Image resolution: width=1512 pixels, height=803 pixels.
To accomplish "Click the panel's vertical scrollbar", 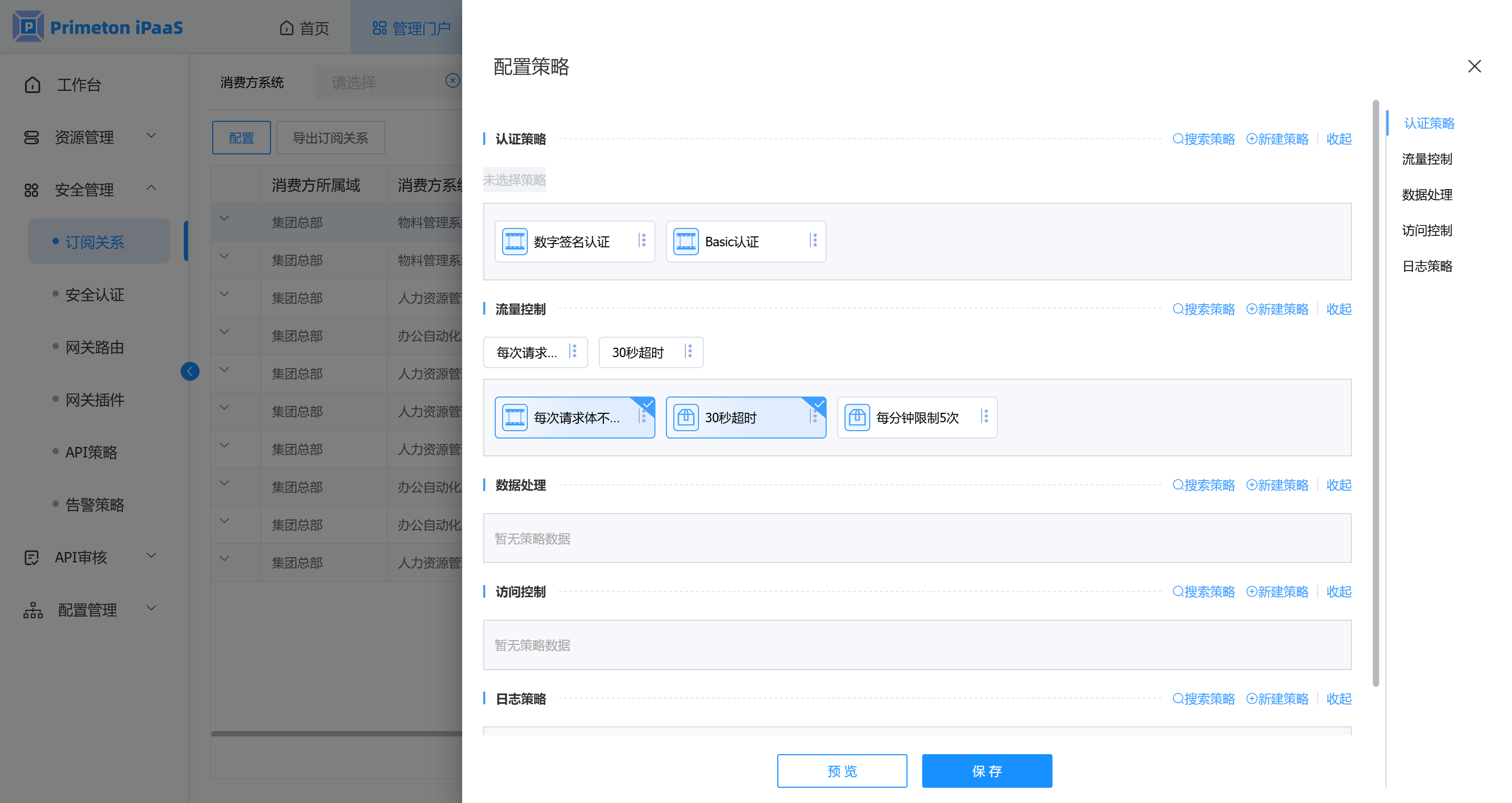I will coord(1375,392).
